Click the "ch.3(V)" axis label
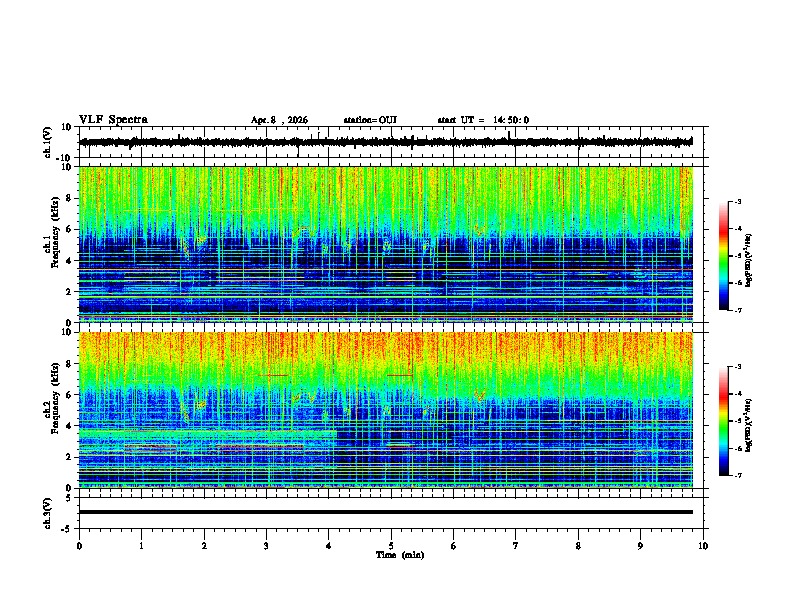792x612 pixels. click(48, 513)
